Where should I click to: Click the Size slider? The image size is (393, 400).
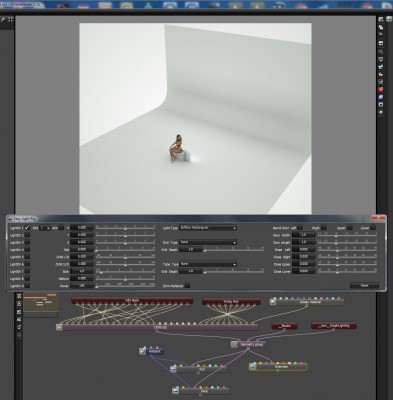(126, 271)
